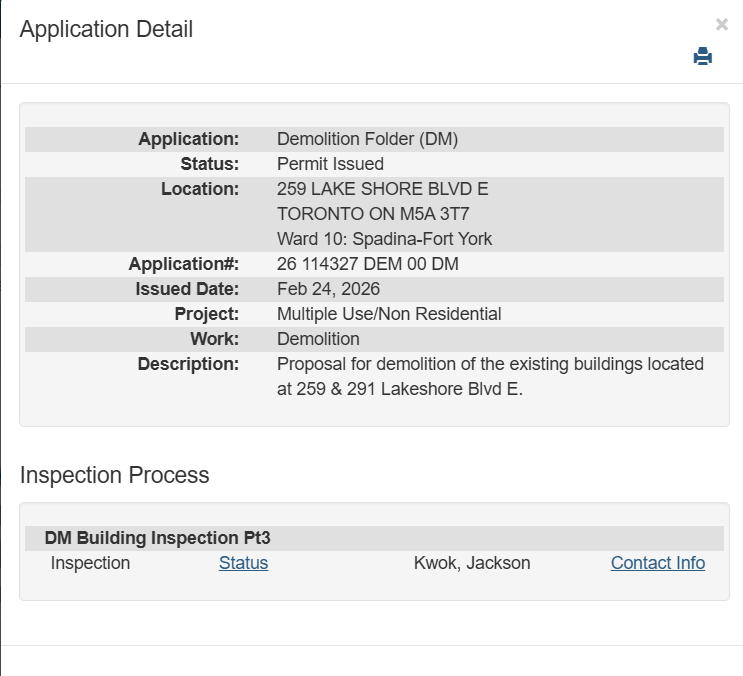The image size is (743, 676).
Task: Click the Application#: field label
Action: pyautogui.click(x=184, y=264)
